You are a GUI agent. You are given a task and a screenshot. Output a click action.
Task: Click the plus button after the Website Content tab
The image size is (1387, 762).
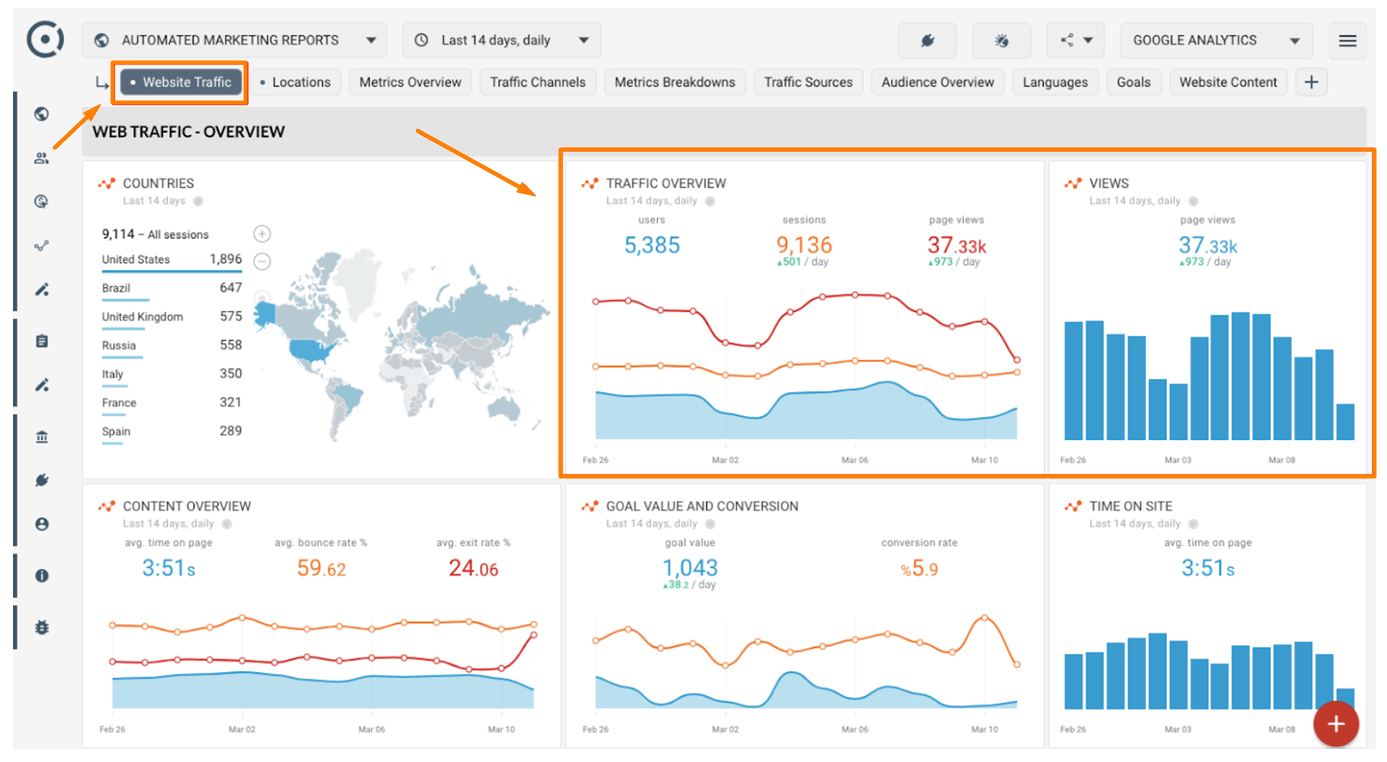tap(1311, 82)
